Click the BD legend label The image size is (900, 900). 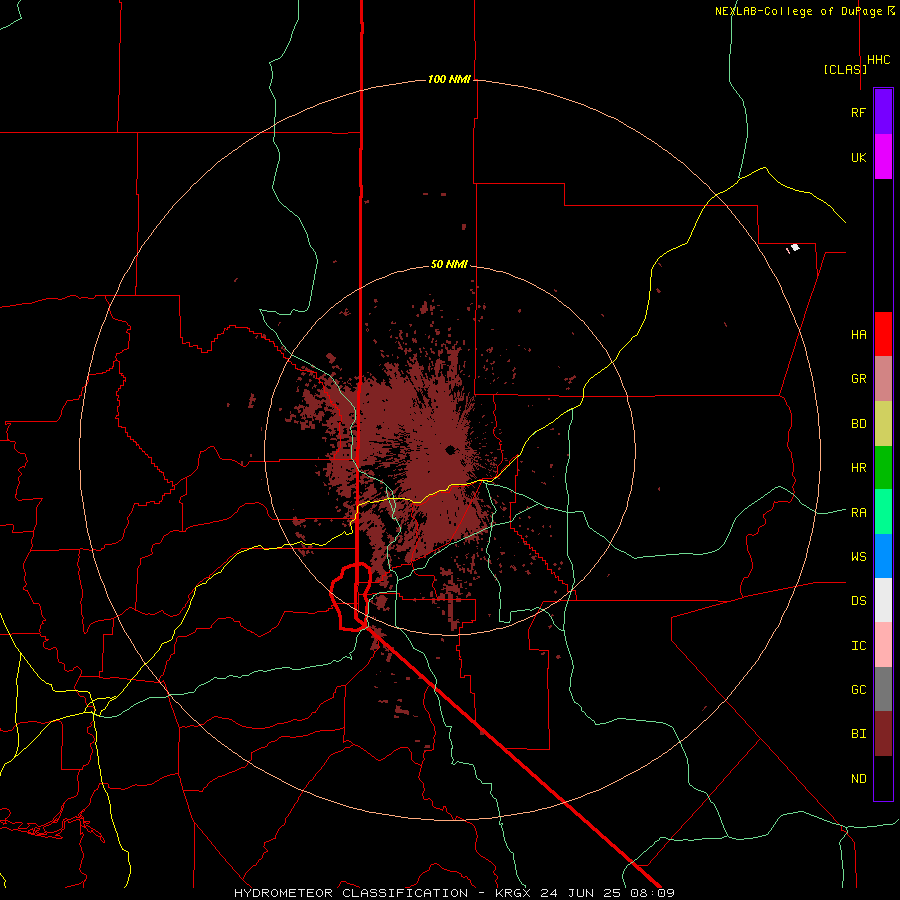(x=858, y=424)
